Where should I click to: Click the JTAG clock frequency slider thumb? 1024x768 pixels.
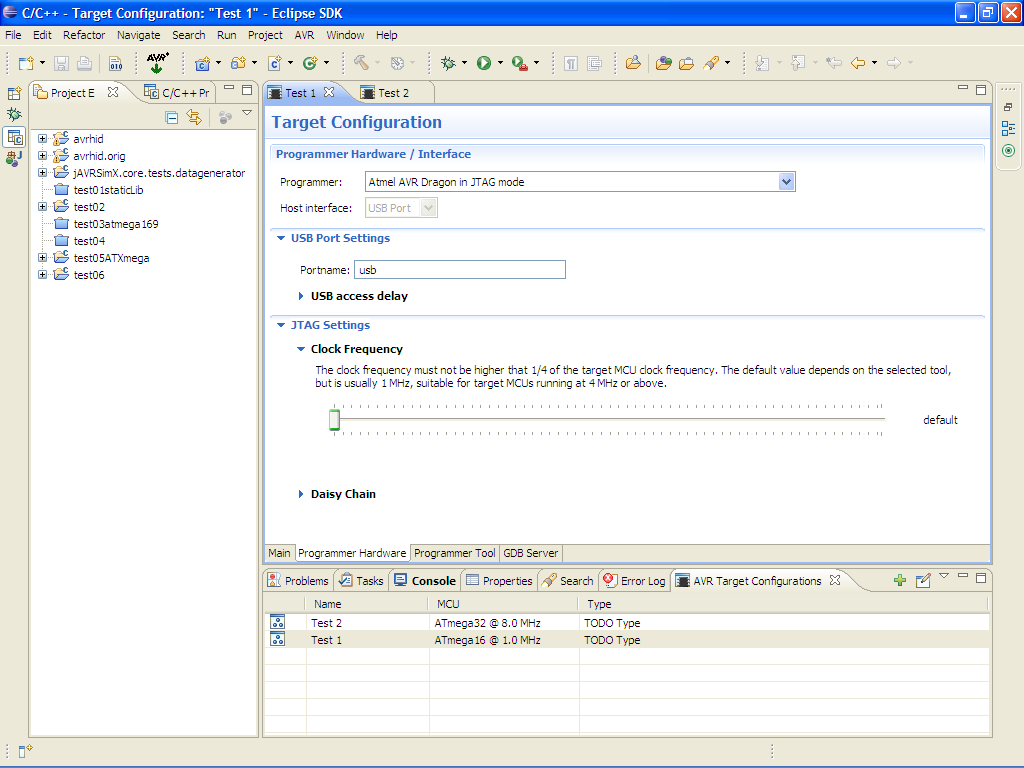coord(334,419)
